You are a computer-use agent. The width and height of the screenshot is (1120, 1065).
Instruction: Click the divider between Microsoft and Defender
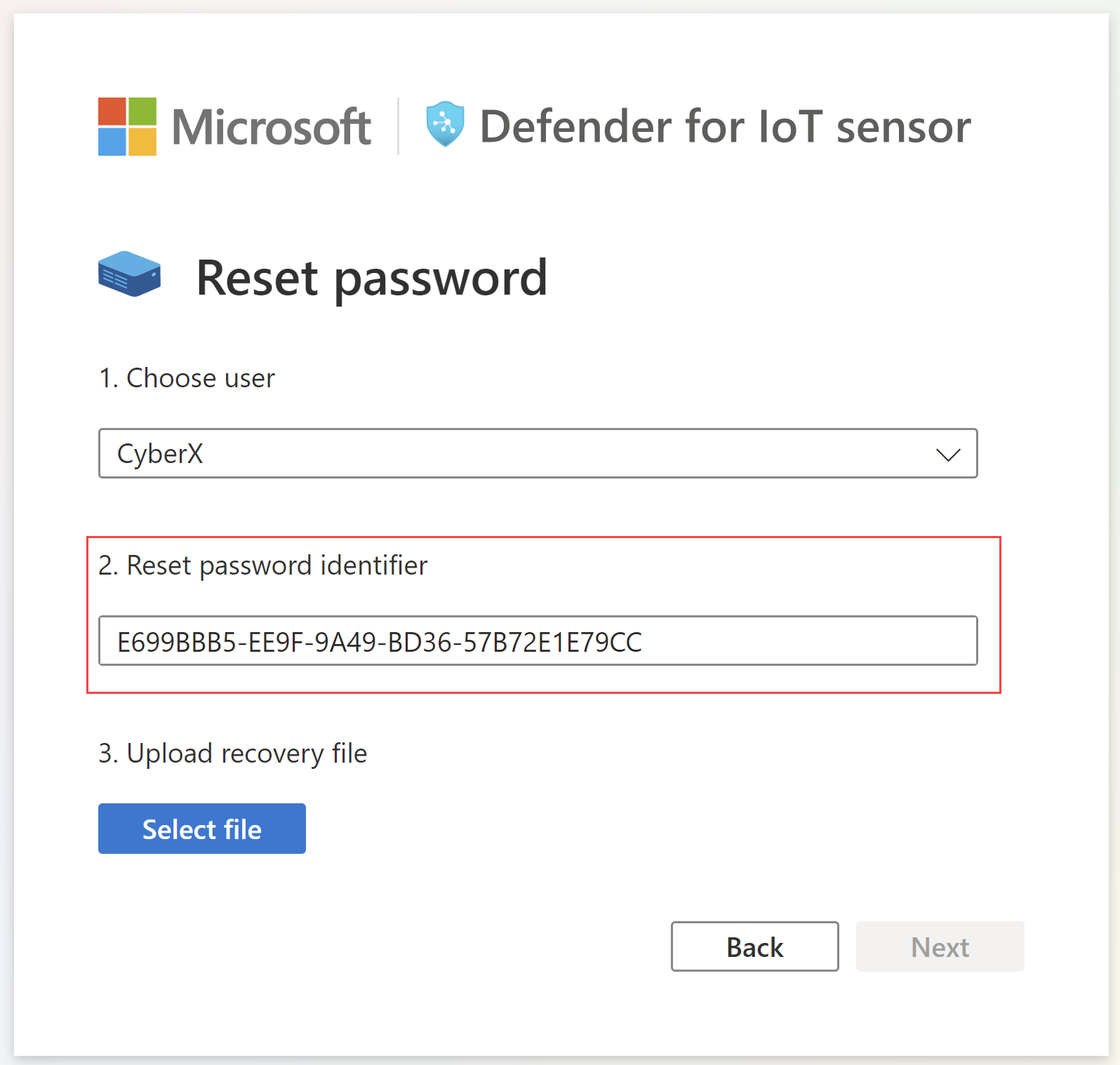coord(398,126)
